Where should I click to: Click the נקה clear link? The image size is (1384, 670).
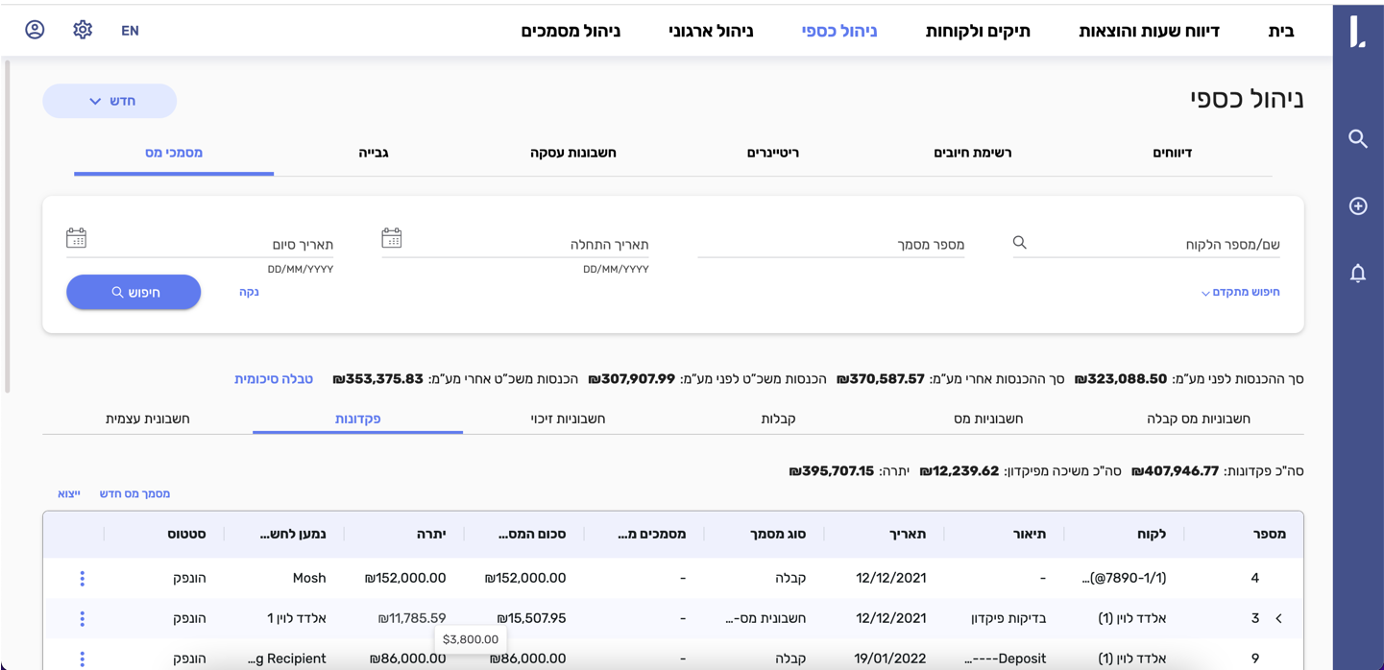tap(249, 292)
